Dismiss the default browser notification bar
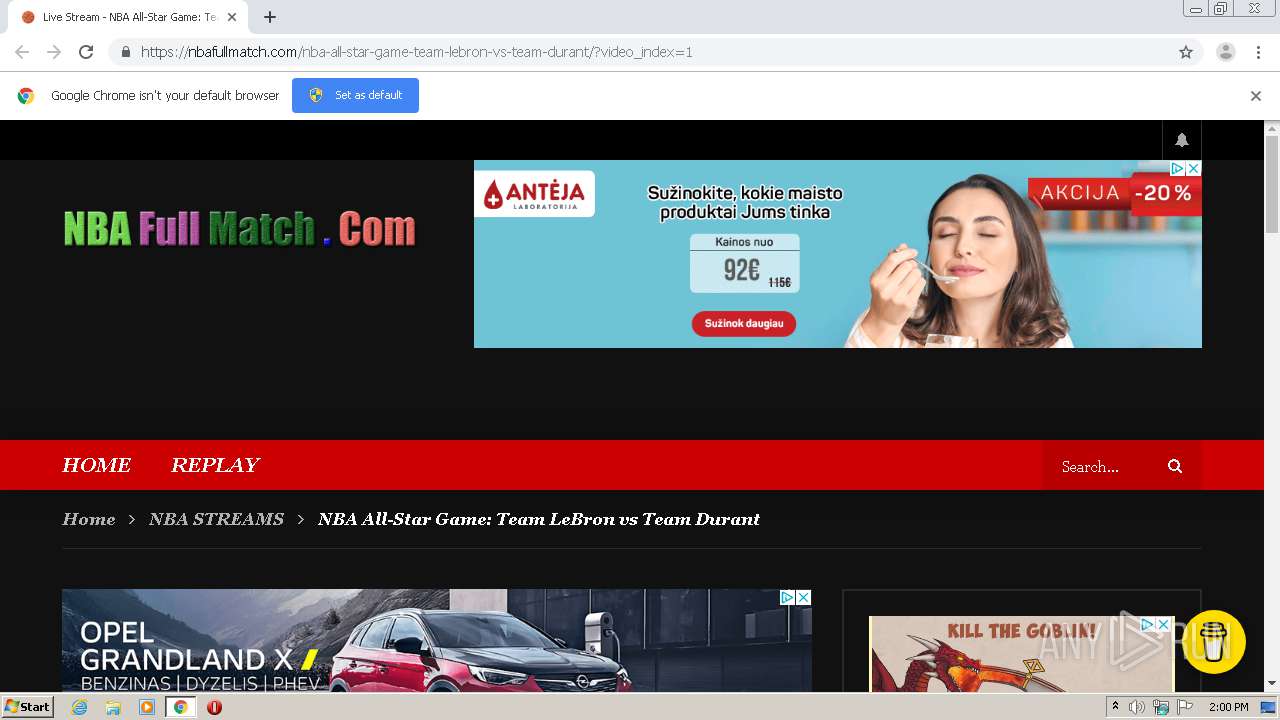The image size is (1280, 720). tap(1255, 96)
